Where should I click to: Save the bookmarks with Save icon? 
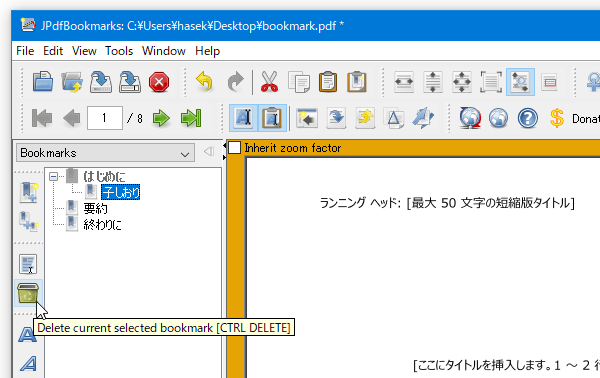point(101,81)
